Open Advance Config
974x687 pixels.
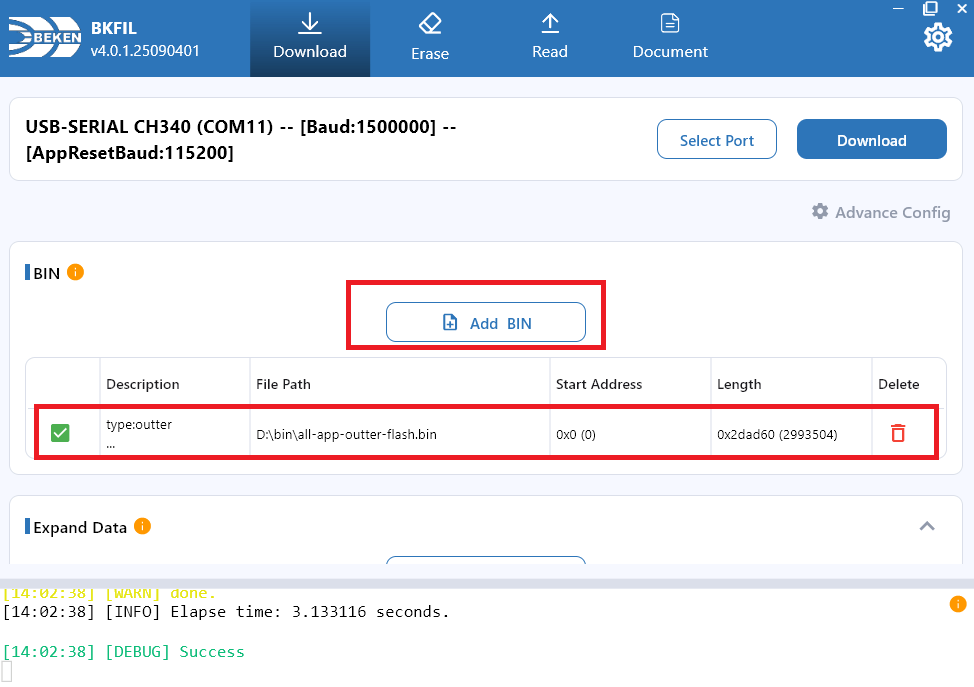881,212
